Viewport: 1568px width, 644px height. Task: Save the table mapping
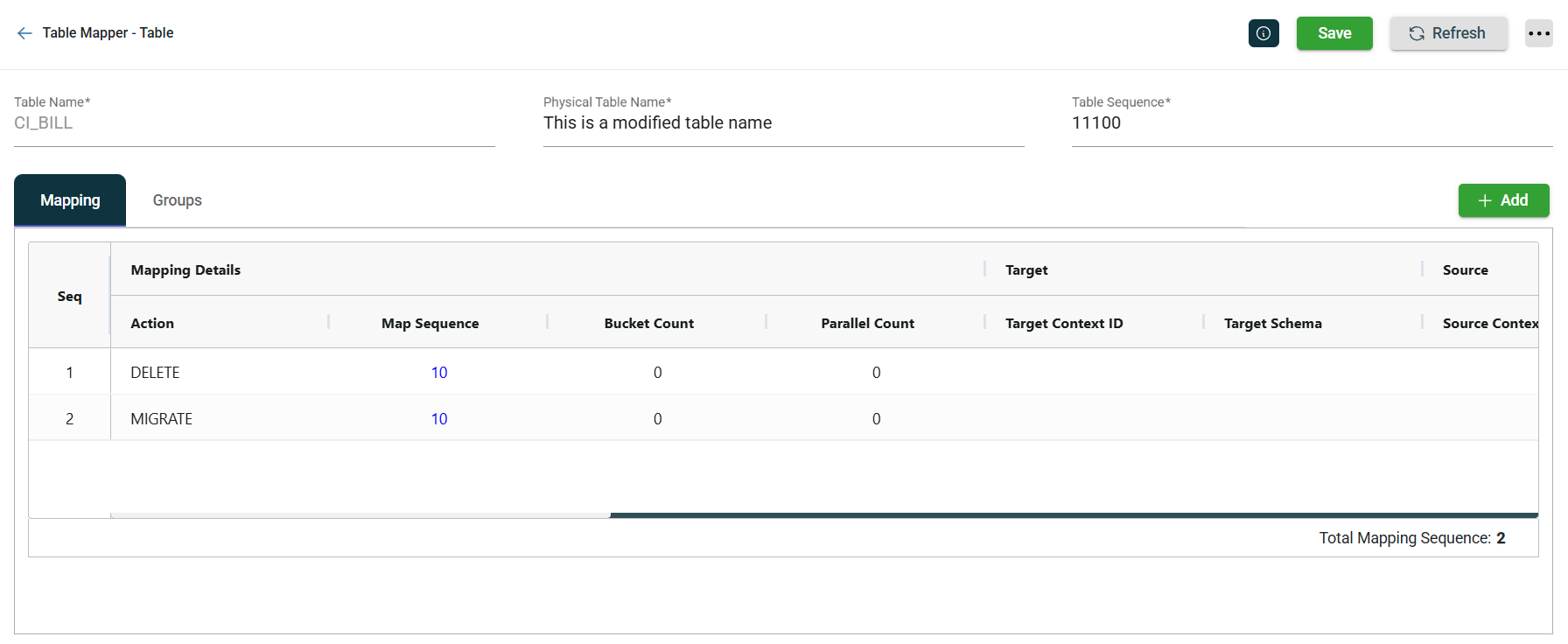[x=1333, y=33]
